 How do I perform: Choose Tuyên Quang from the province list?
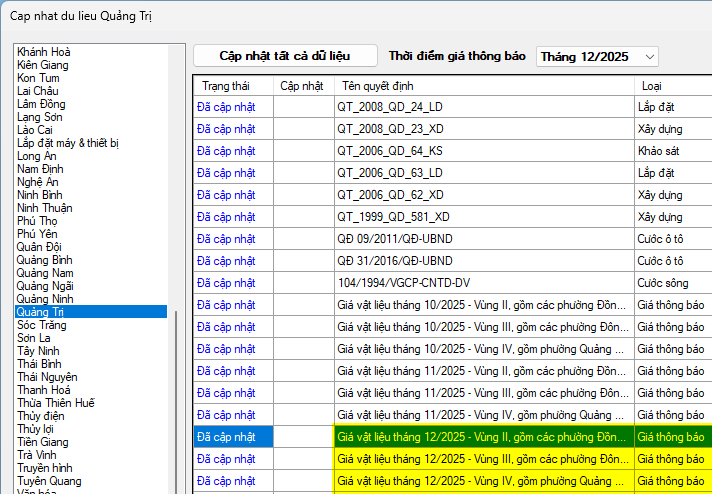(49, 481)
